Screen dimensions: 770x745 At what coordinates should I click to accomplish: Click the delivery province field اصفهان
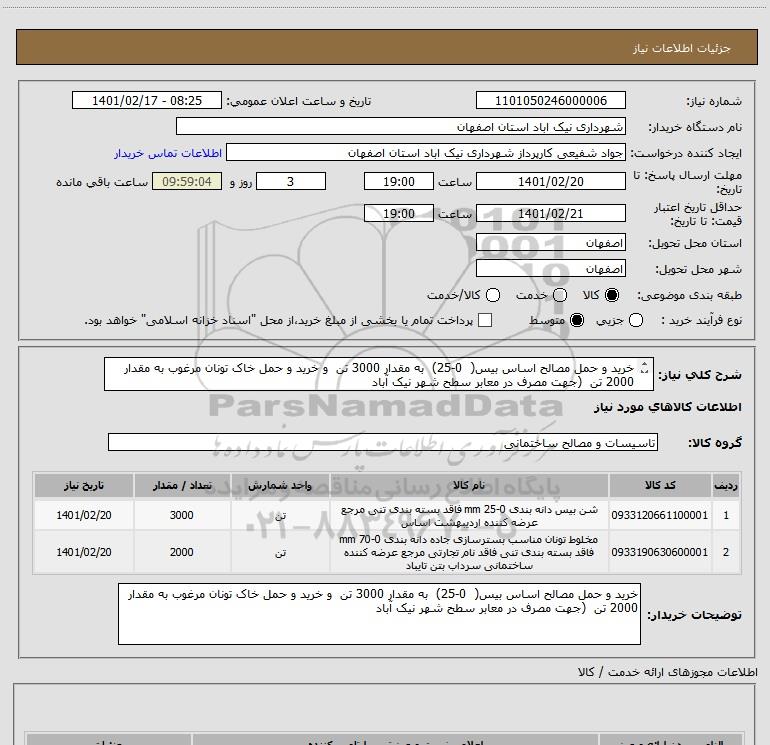click(x=550, y=243)
